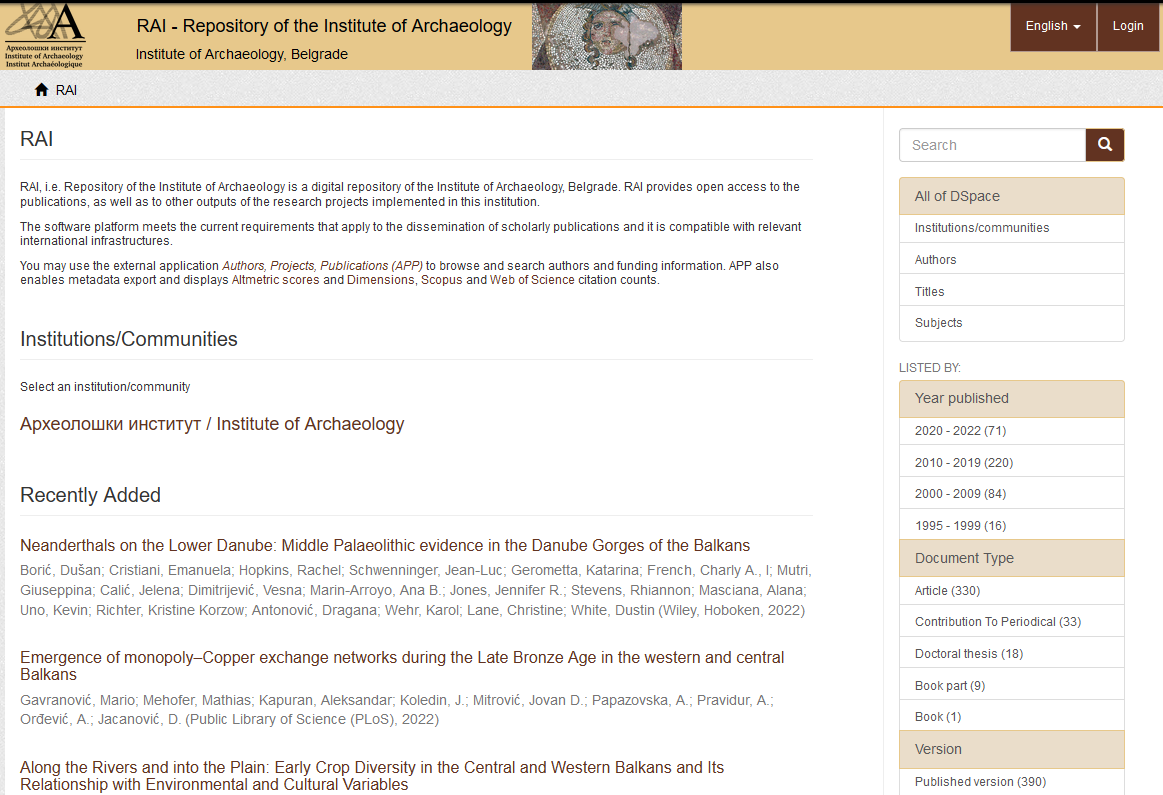Filter by Doctoral thesis document type
This screenshot has height=795, width=1163.
point(968,654)
